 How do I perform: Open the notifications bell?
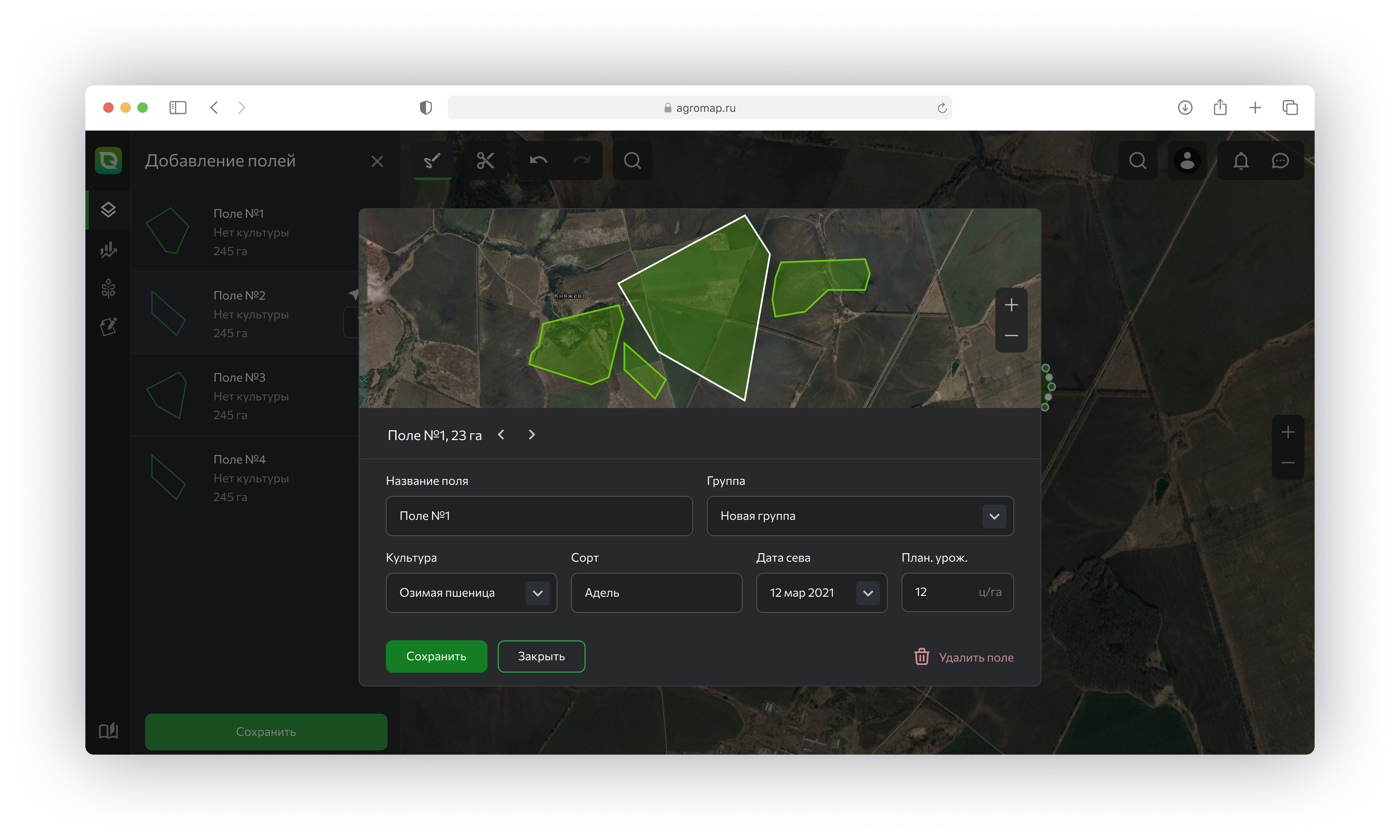click(1240, 161)
